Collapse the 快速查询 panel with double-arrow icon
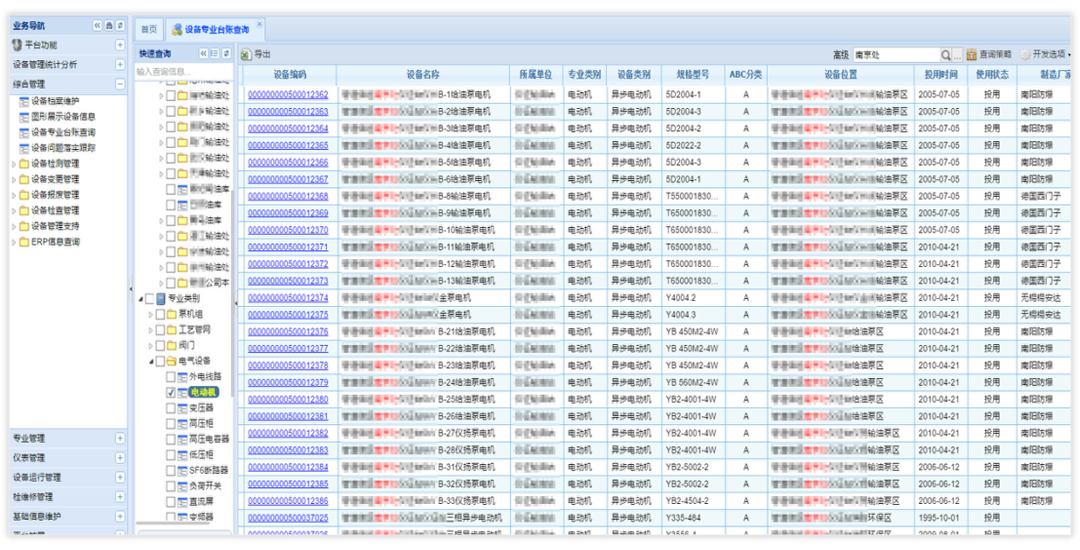Image resolution: width=1080 pixels, height=550 pixels. tap(203, 54)
